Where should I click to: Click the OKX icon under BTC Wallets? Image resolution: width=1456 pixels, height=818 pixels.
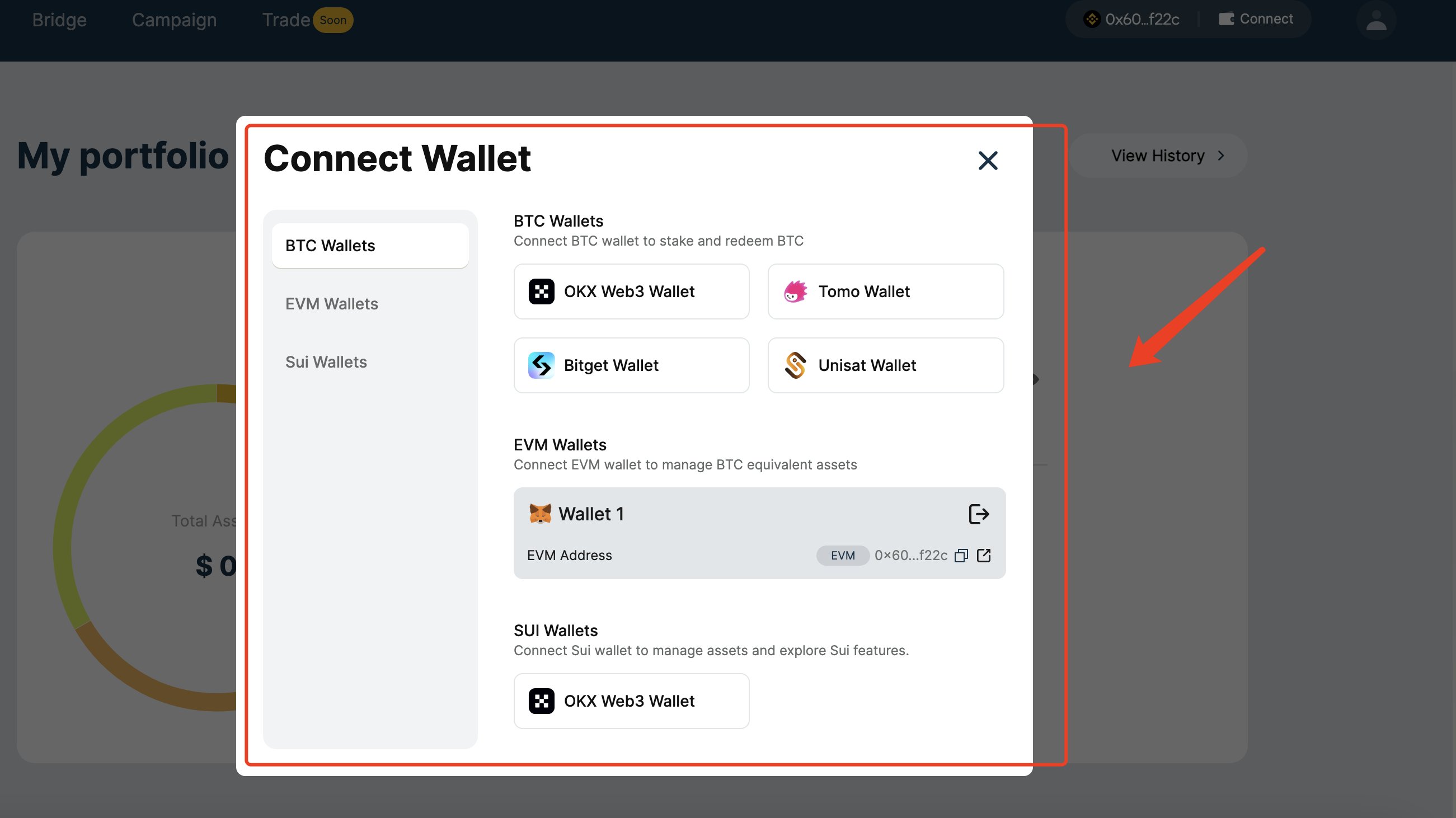pos(541,292)
